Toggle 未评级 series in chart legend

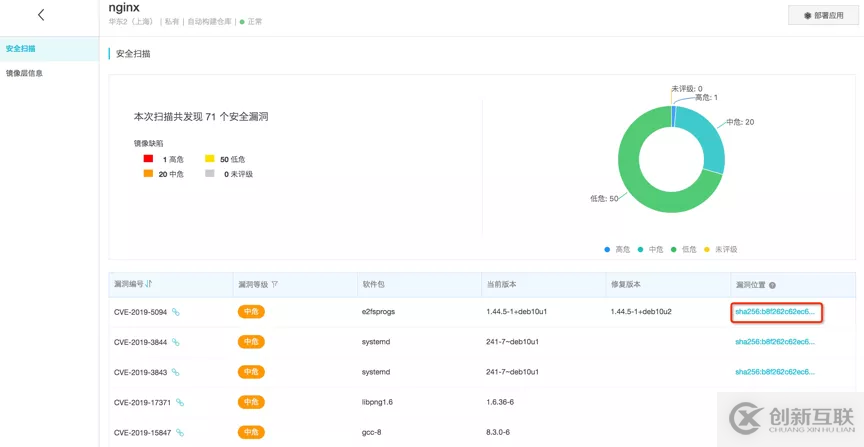click(720, 249)
